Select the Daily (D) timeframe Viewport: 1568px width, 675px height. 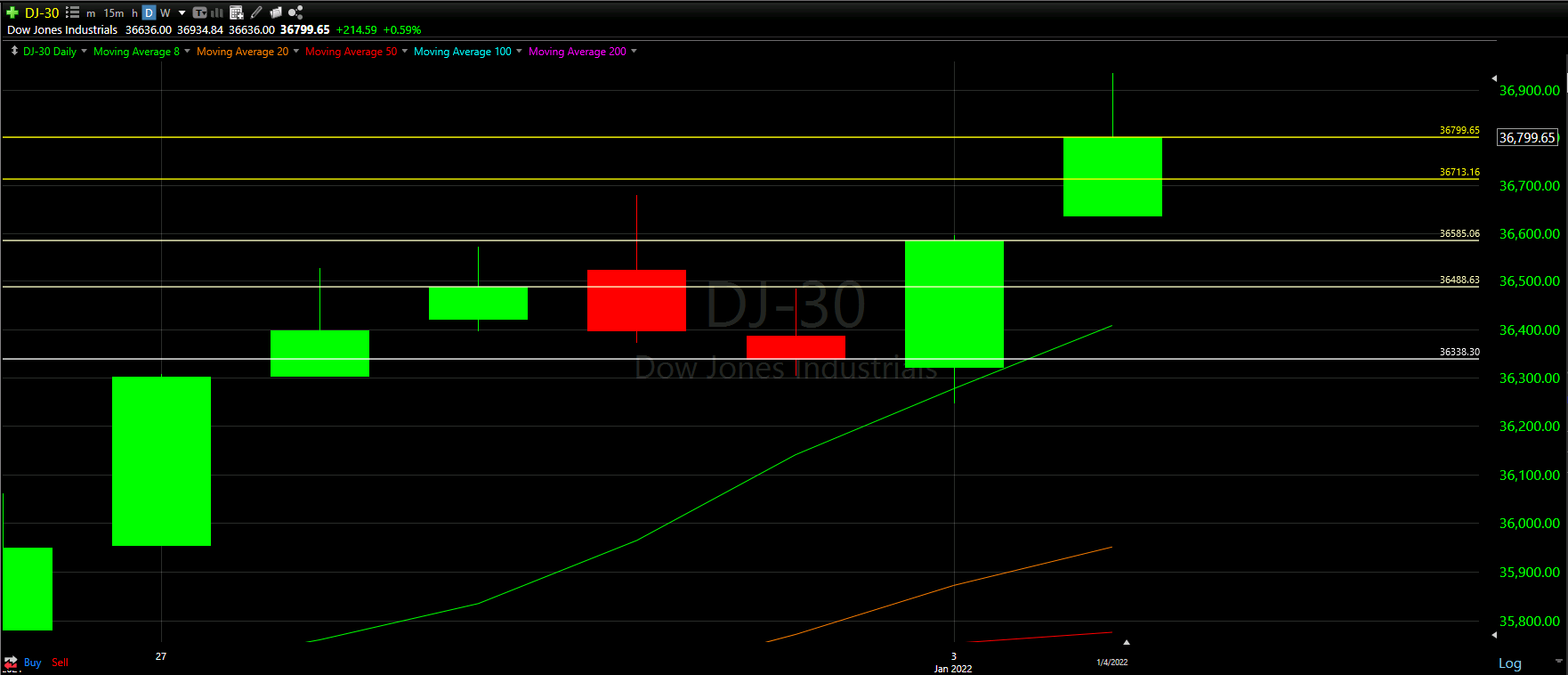pos(149,12)
